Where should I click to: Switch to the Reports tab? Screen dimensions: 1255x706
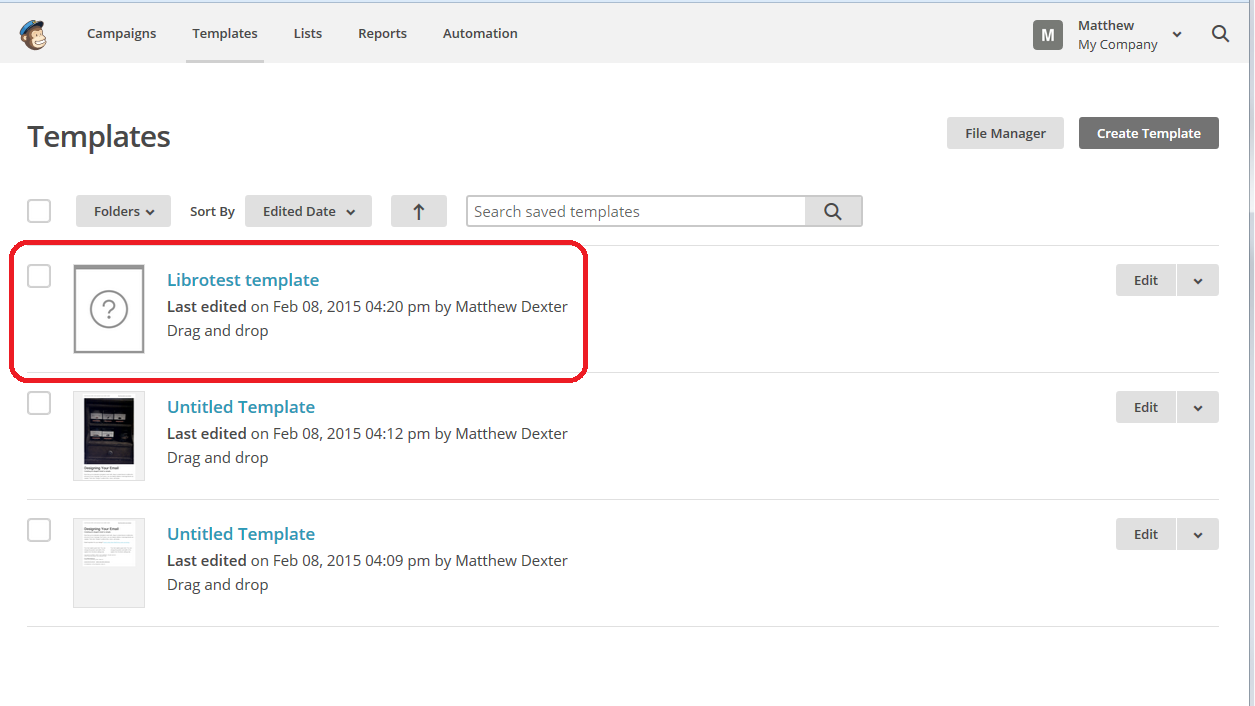[x=382, y=34]
